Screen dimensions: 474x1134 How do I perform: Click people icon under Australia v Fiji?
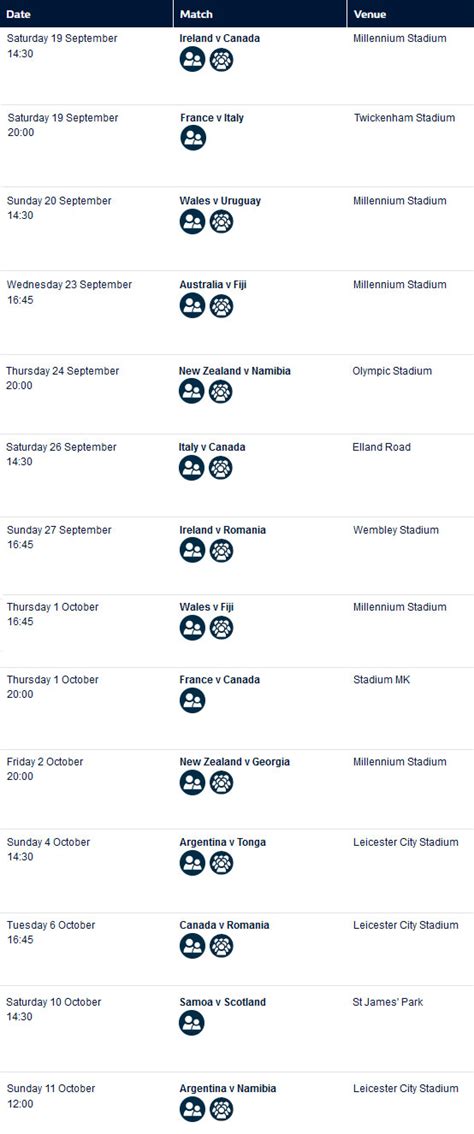(x=192, y=306)
